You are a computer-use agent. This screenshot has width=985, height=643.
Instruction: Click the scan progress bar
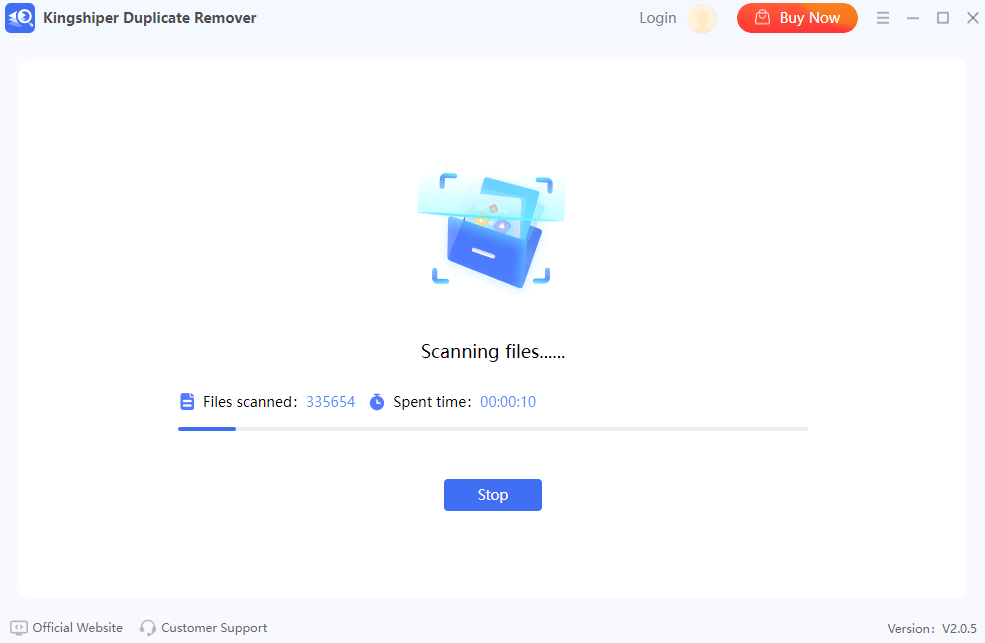492,429
